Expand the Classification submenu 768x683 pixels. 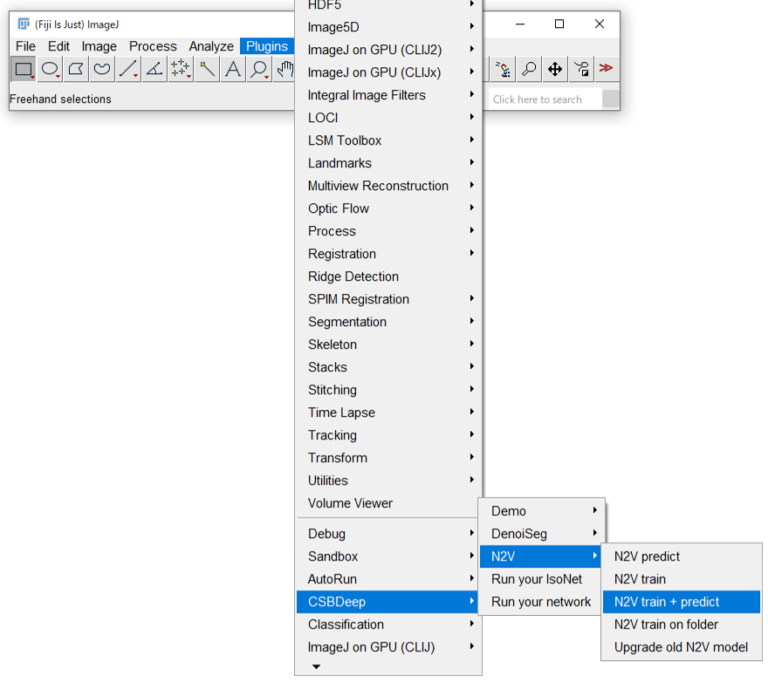pyautogui.click(x=389, y=625)
